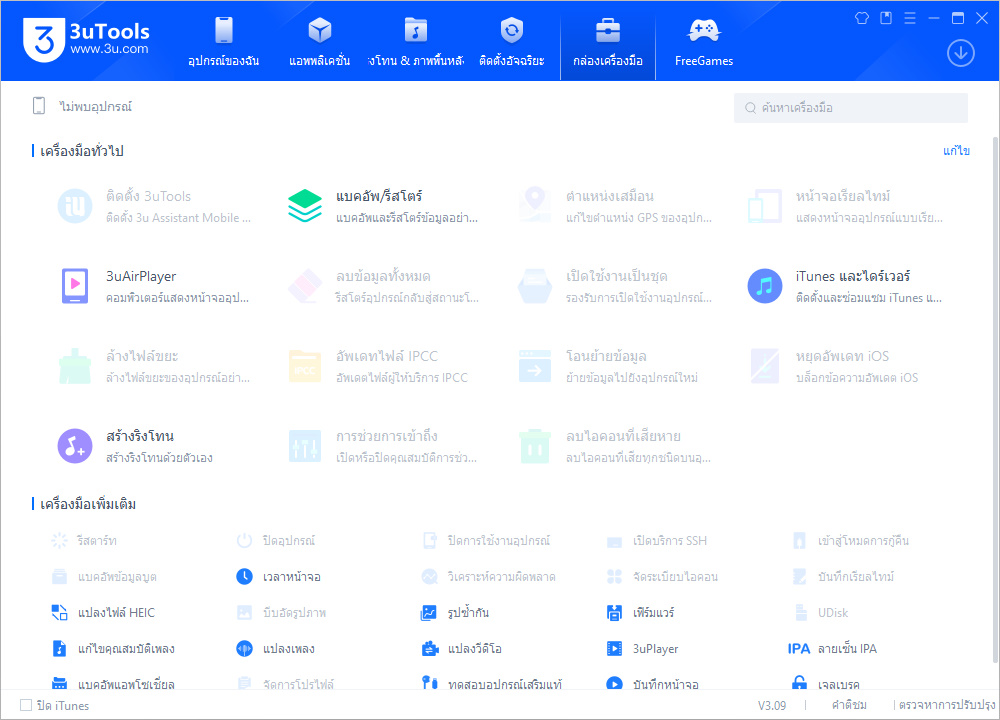Click the audio tag editor icon
Viewport: 1000px width, 720px height.
[59, 649]
